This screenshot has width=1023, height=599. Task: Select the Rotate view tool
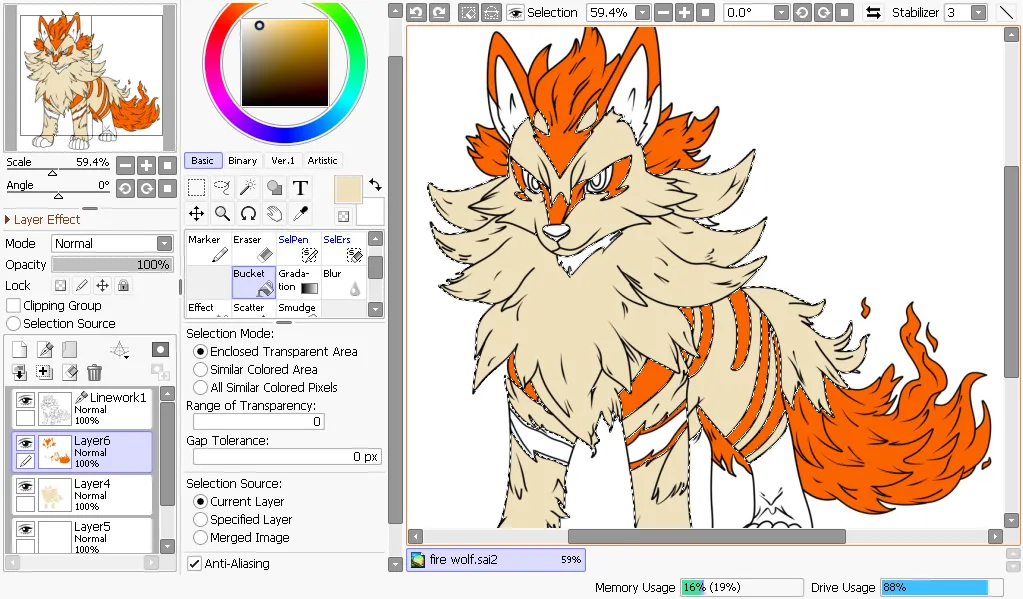coord(248,213)
